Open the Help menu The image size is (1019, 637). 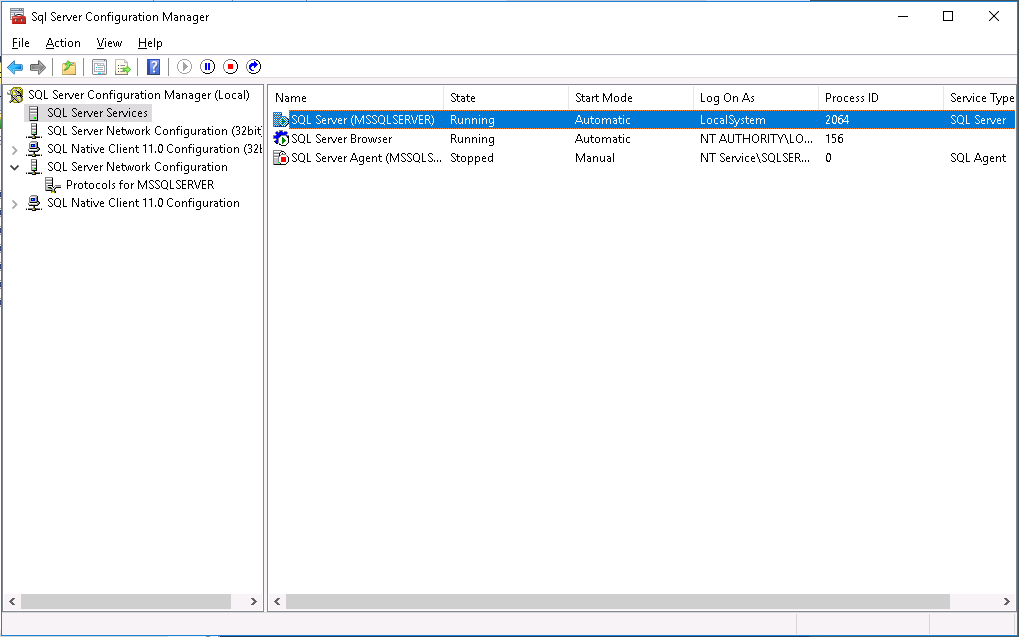pyautogui.click(x=150, y=43)
